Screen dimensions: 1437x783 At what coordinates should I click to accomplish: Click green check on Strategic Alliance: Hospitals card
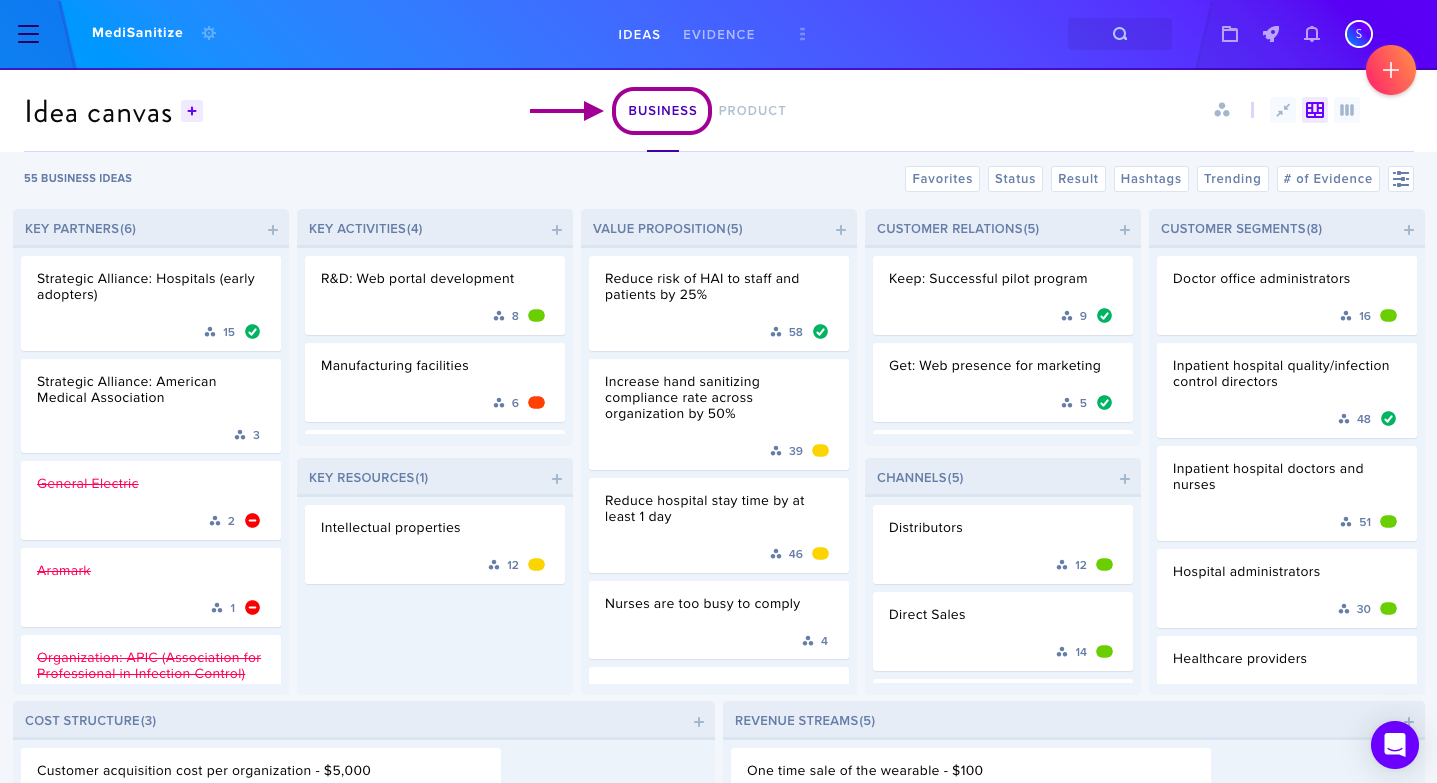coord(252,332)
